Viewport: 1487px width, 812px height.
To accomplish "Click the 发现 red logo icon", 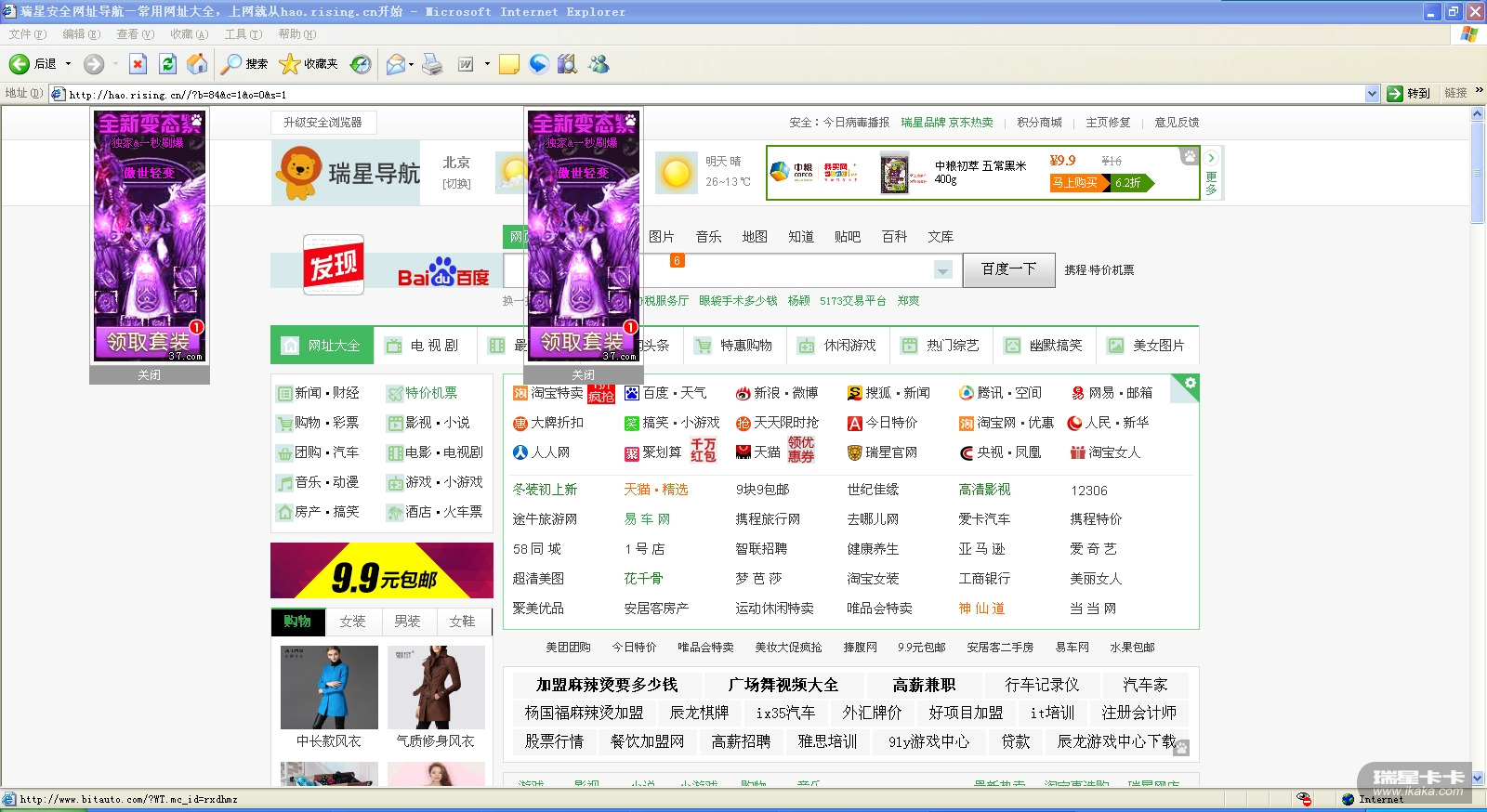I will tap(334, 266).
